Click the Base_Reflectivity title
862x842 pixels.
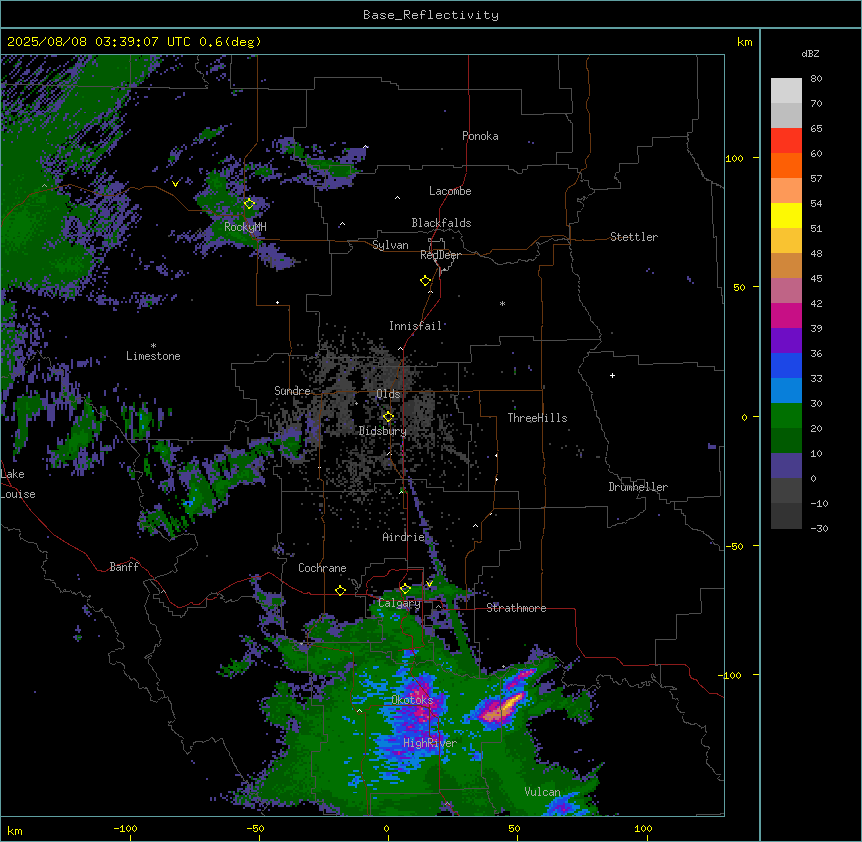[431, 15]
